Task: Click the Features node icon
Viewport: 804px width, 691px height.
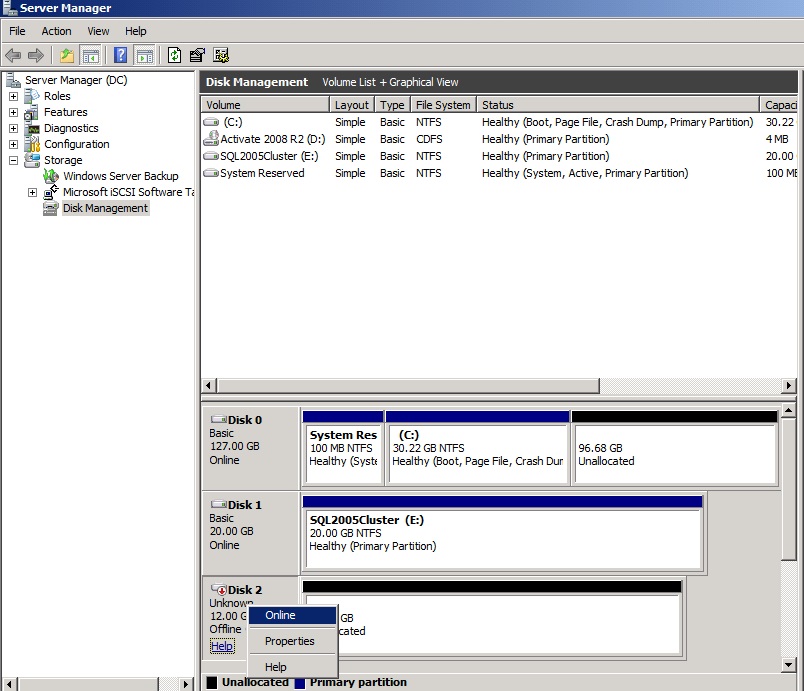Action: click(x=32, y=112)
